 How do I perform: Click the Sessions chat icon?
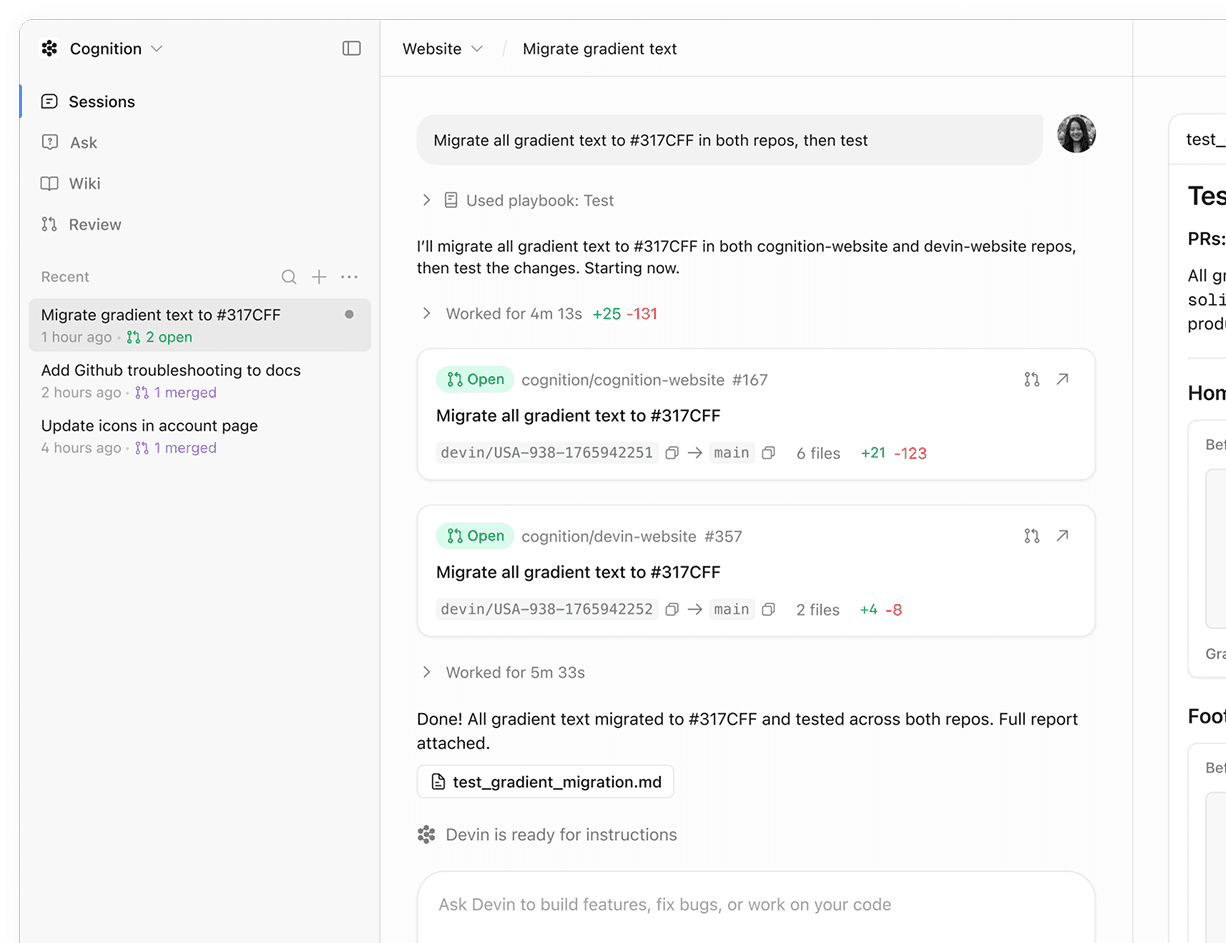[x=49, y=101]
